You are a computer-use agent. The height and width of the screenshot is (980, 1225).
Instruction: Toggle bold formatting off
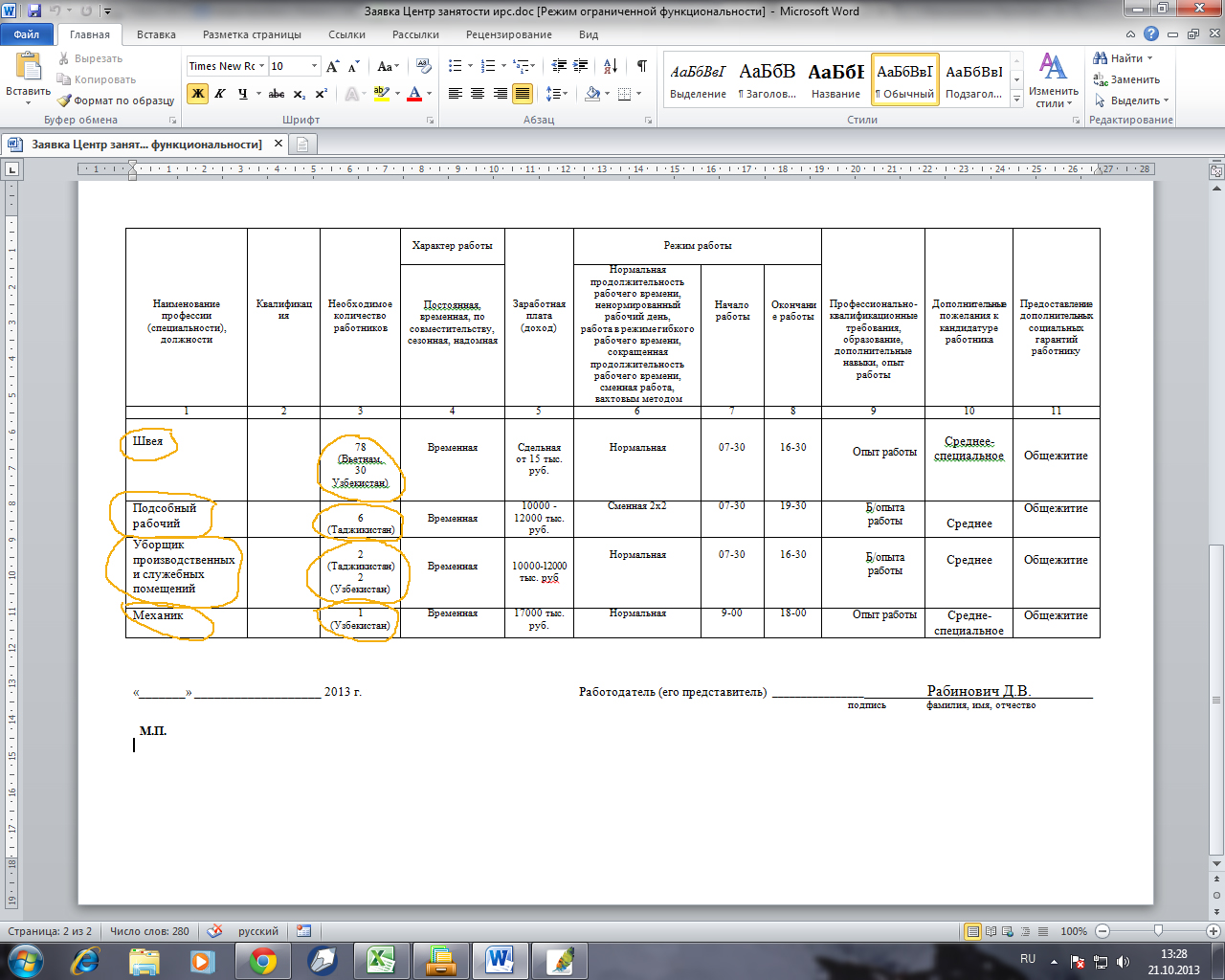pyautogui.click(x=198, y=94)
